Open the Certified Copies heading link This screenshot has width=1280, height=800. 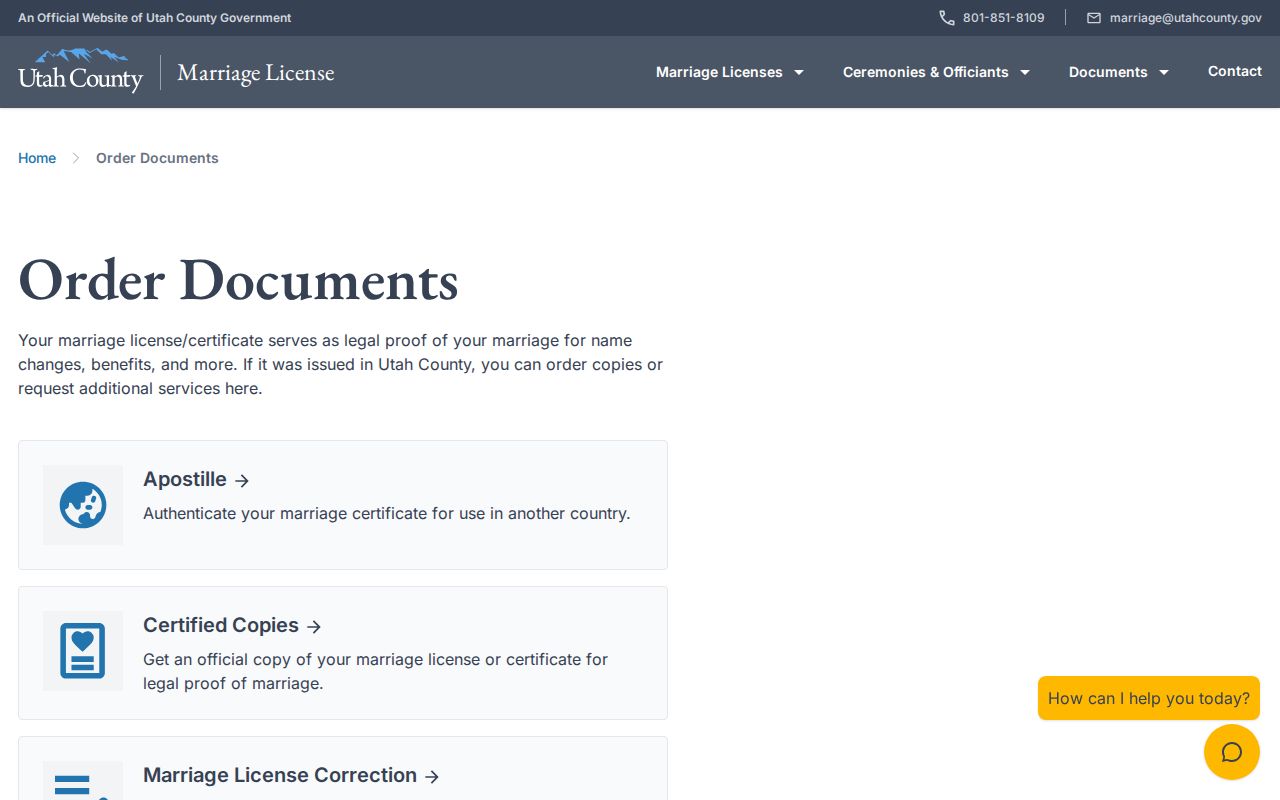click(x=221, y=625)
